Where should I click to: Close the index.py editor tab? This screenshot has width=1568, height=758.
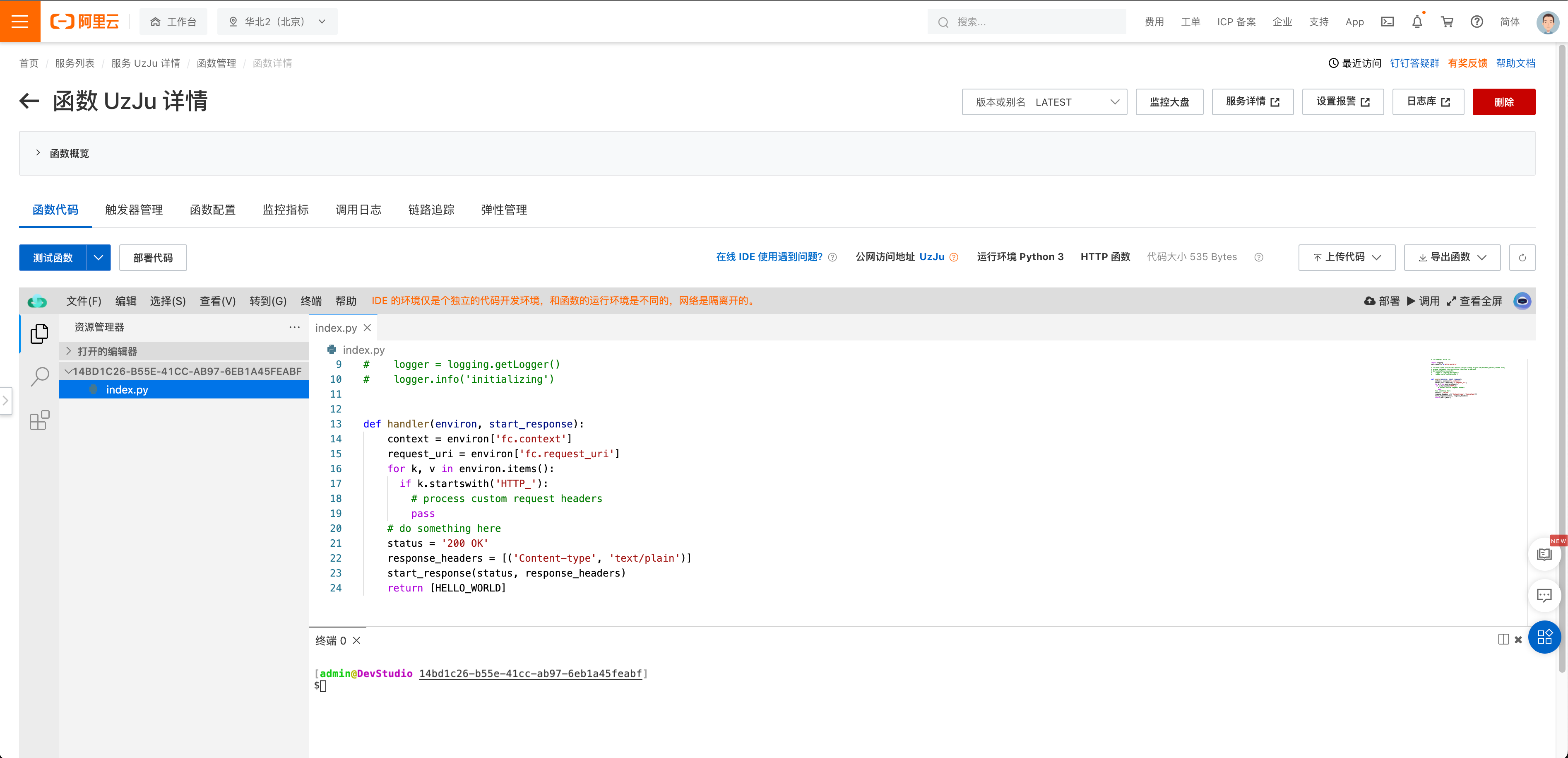367,328
